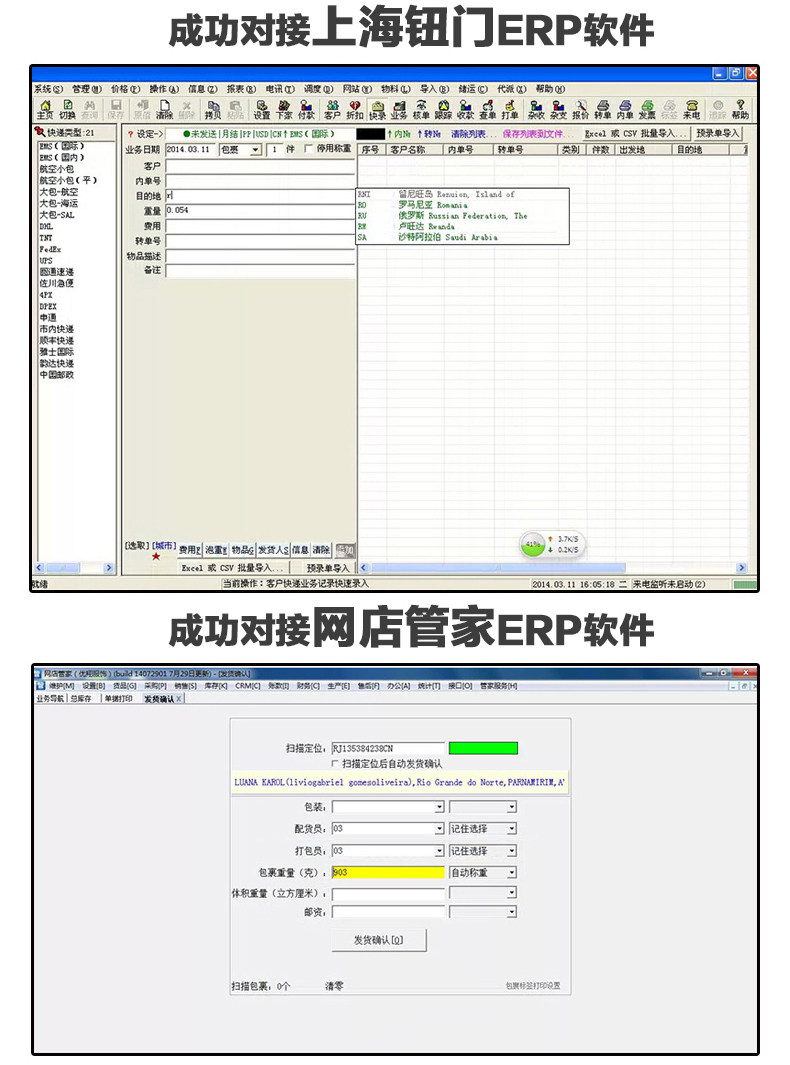Choose 俄罗斯 Russian Federation suggestion

(x=462, y=216)
